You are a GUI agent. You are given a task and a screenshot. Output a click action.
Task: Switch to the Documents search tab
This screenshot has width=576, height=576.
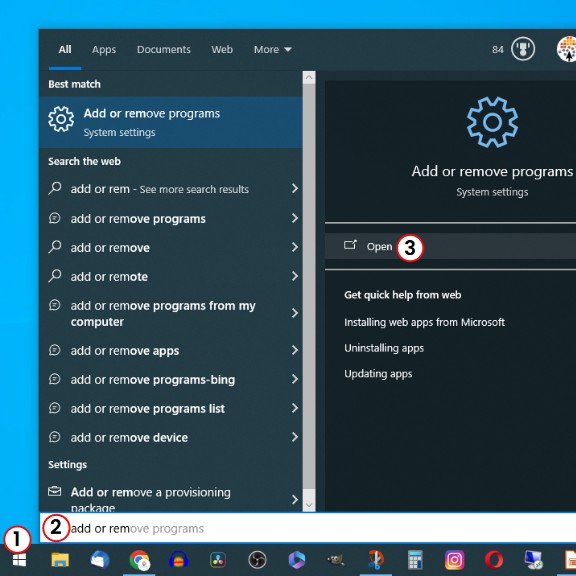tap(164, 49)
